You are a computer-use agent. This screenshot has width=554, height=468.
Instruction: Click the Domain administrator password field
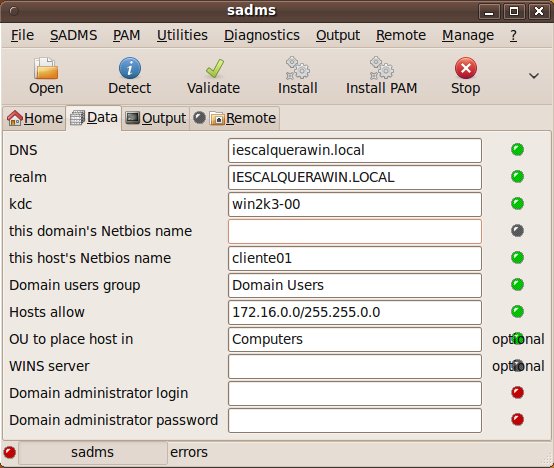(x=355, y=420)
